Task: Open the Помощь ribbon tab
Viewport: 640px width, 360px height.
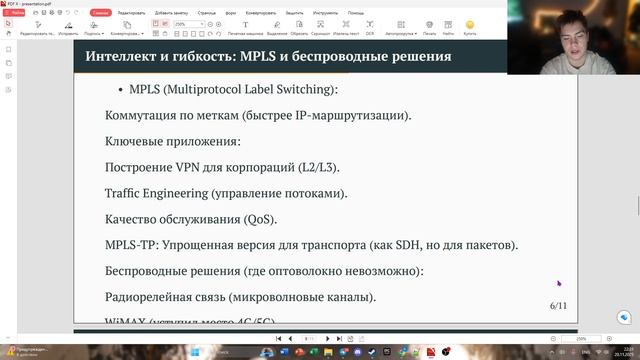Action: pyautogui.click(x=356, y=13)
